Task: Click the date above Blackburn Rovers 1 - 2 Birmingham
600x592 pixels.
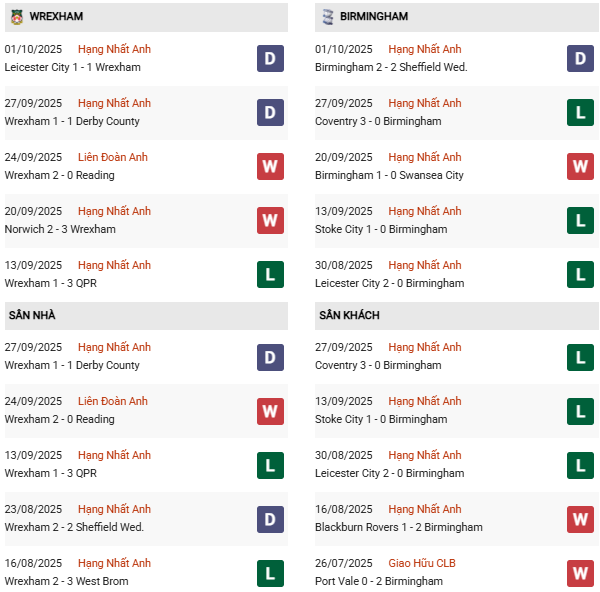Action: (344, 509)
